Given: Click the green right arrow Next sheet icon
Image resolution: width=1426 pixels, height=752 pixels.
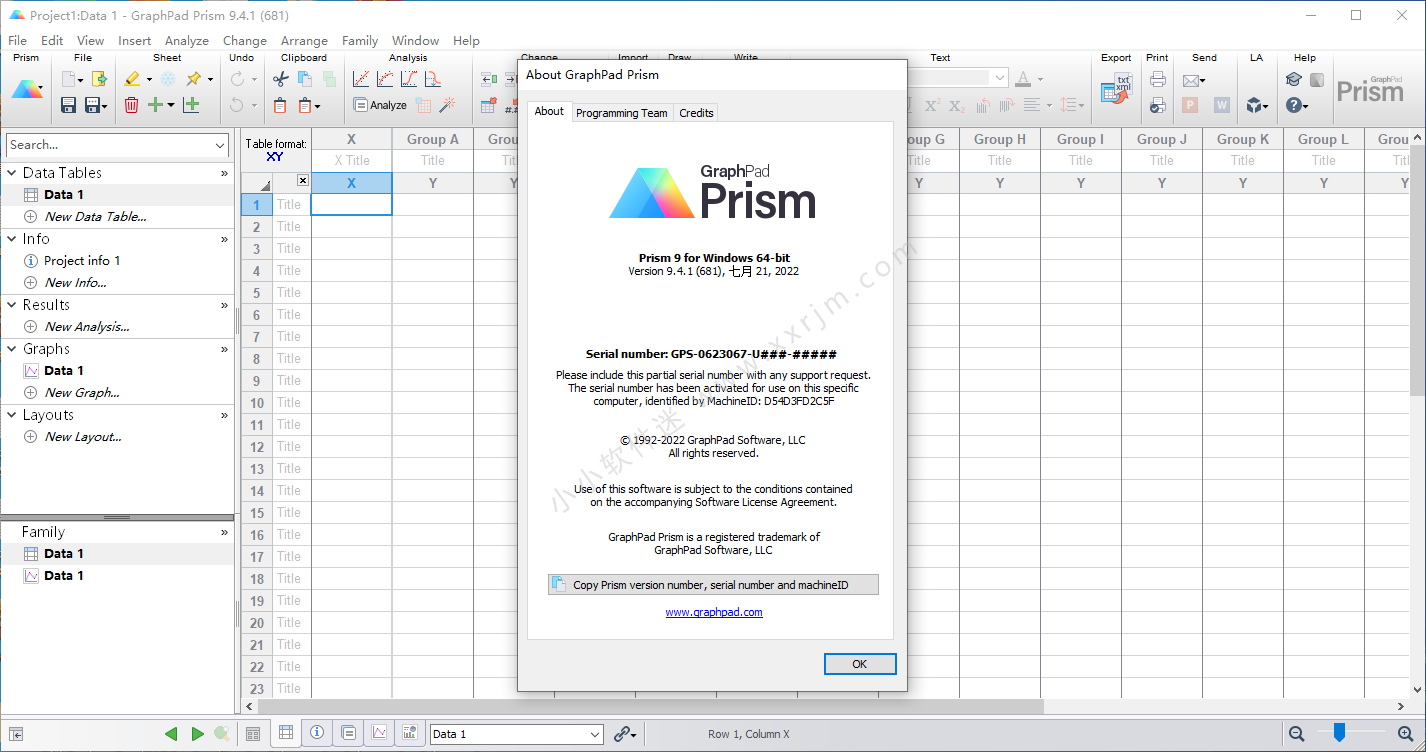Looking at the screenshot, I should point(197,734).
